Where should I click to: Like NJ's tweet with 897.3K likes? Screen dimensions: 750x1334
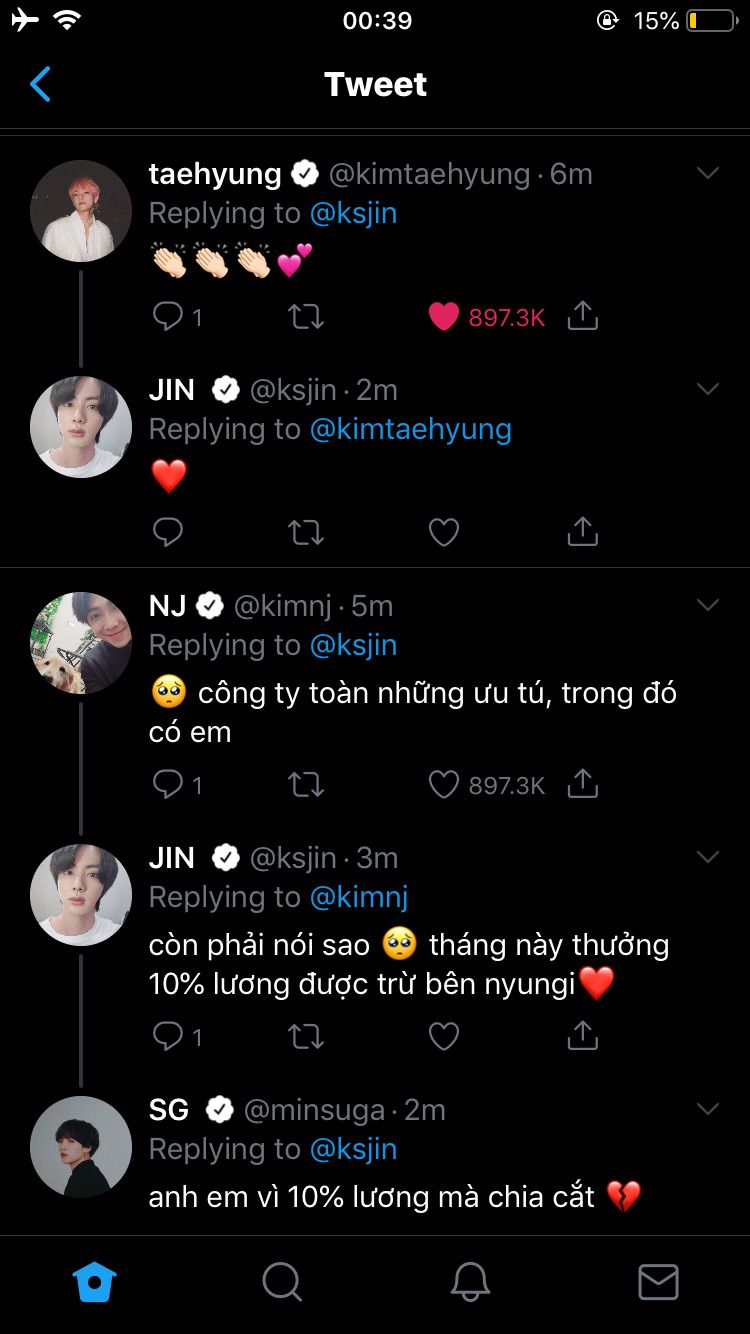point(444,785)
